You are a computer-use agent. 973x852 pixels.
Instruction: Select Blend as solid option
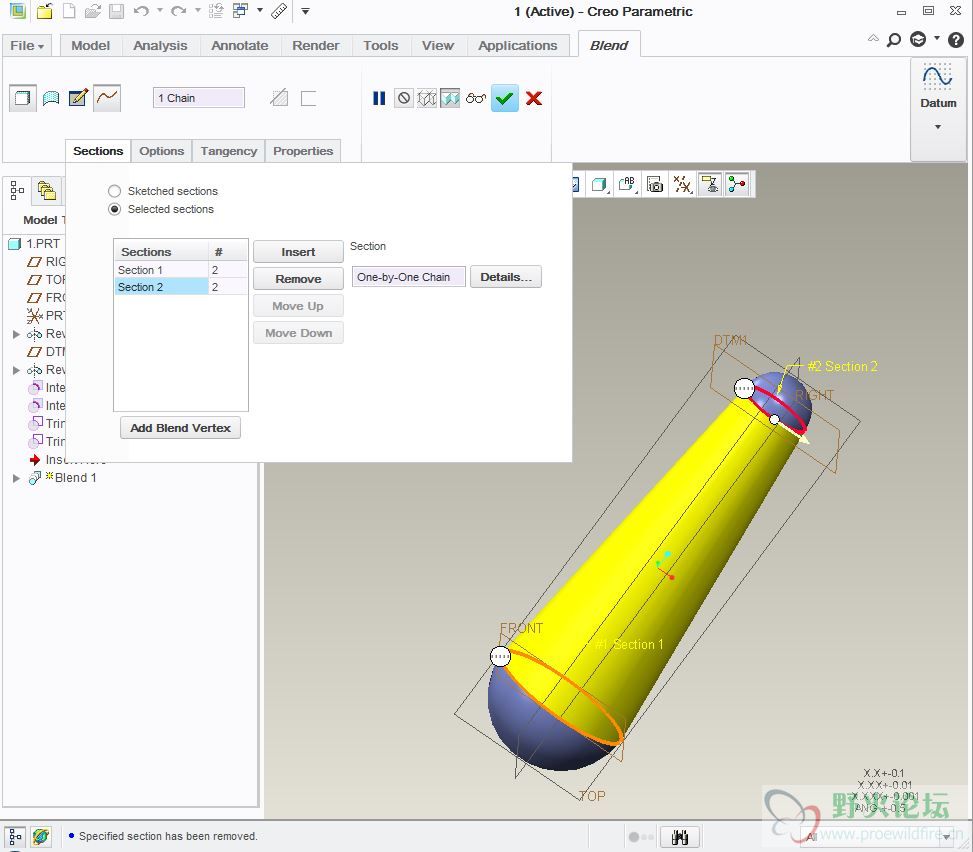[x=22, y=98]
